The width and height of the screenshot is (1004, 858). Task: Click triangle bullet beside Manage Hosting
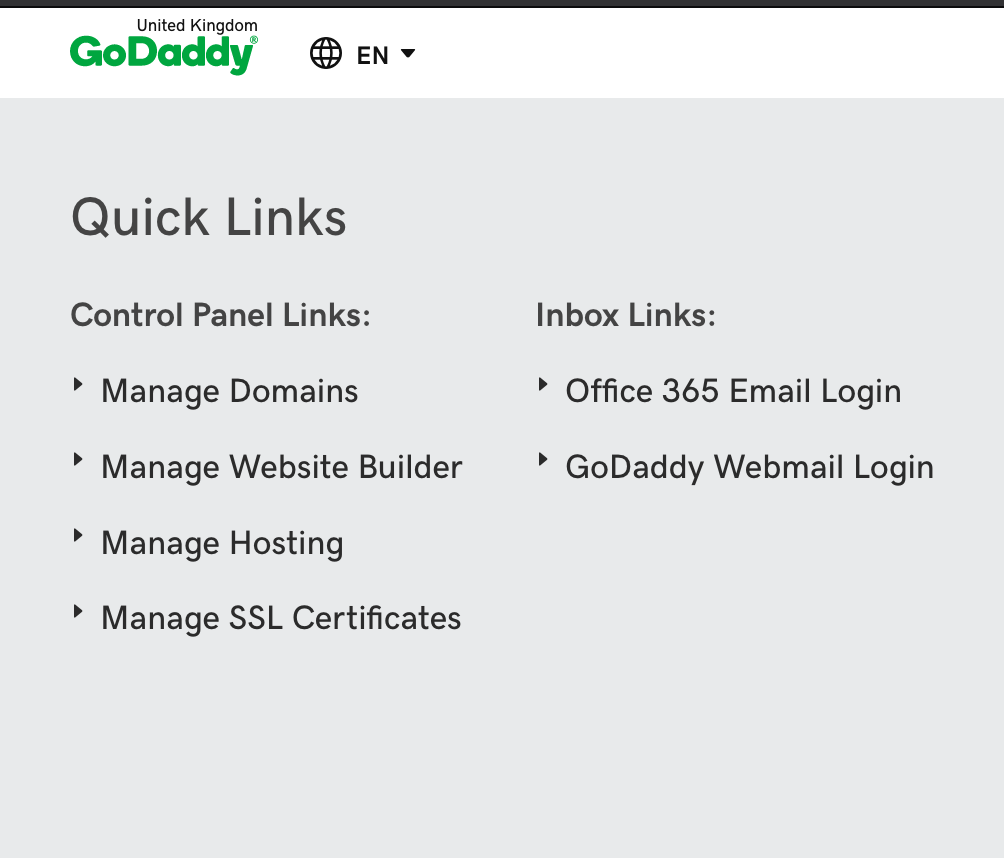click(x=78, y=535)
